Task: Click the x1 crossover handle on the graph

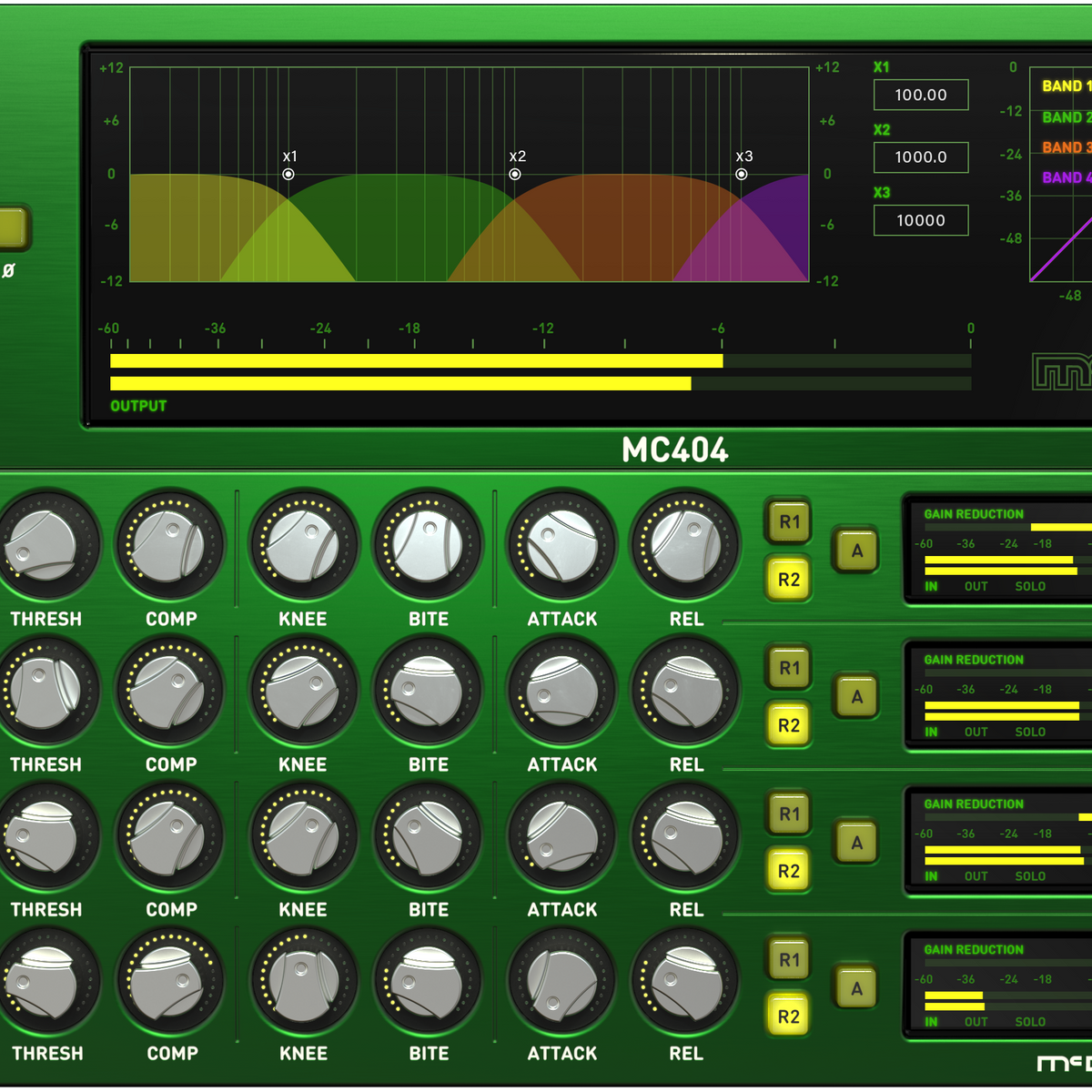Action: click(x=288, y=174)
